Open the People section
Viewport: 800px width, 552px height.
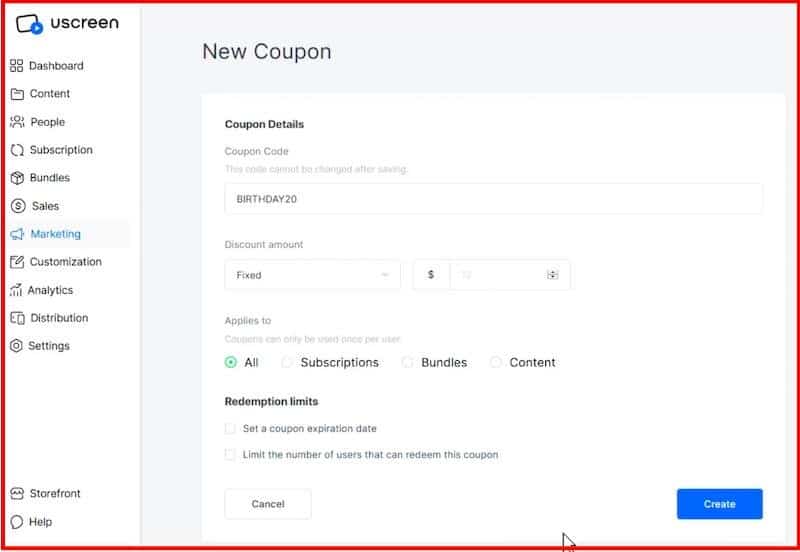point(47,122)
